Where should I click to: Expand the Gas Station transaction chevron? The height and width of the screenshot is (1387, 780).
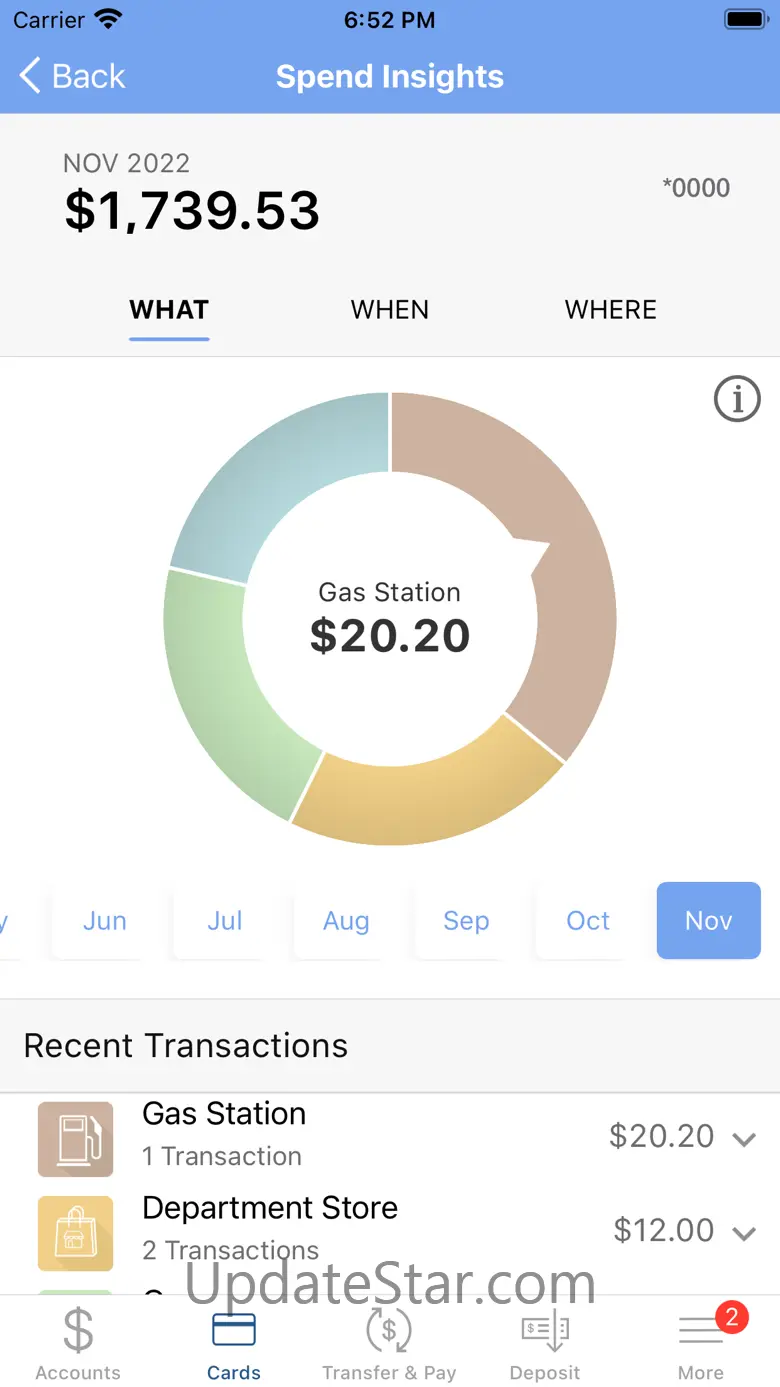[x=744, y=1139]
